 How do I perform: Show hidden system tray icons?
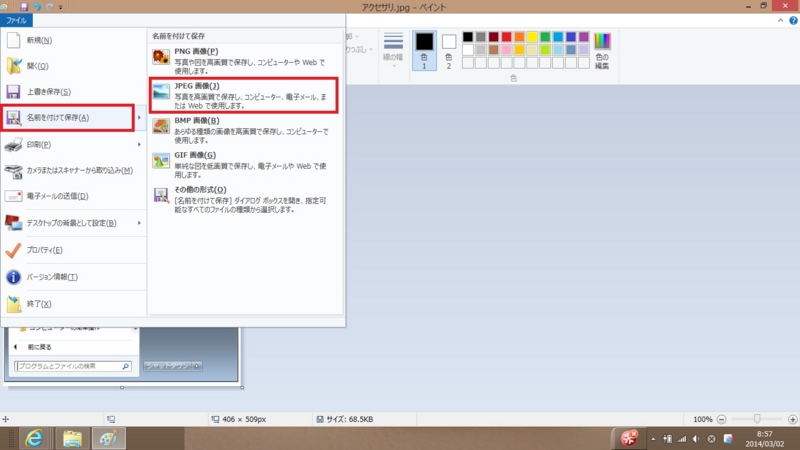pyautogui.click(x=653, y=439)
